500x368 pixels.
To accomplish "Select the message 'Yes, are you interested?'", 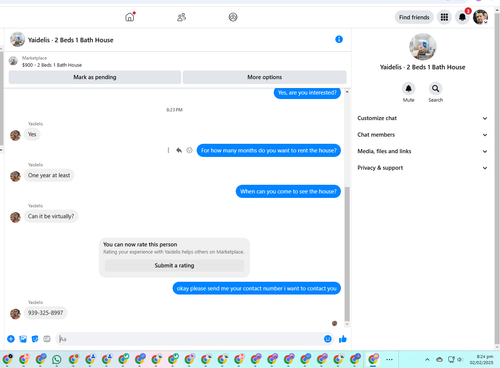I will [x=307, y=93].
